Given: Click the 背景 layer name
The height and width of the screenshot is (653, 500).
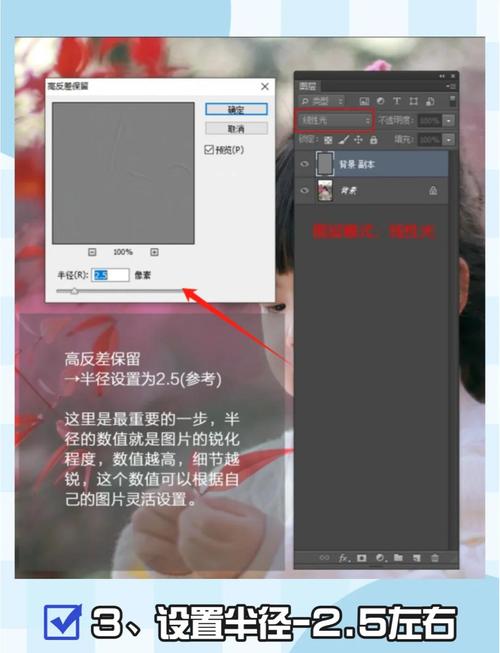Looking at the screenshot, I should click(x=349, y=191).
